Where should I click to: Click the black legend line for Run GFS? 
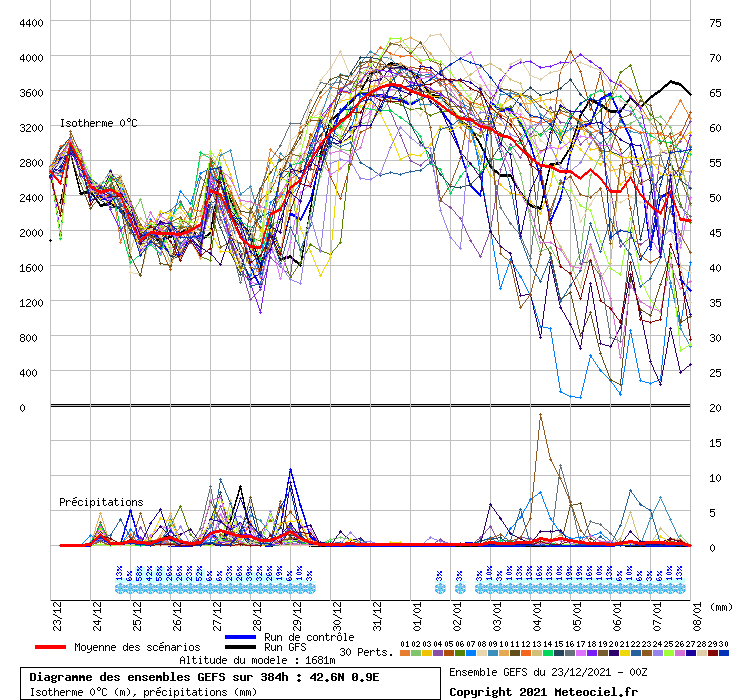pyautogui.click(x=241, y=647)
